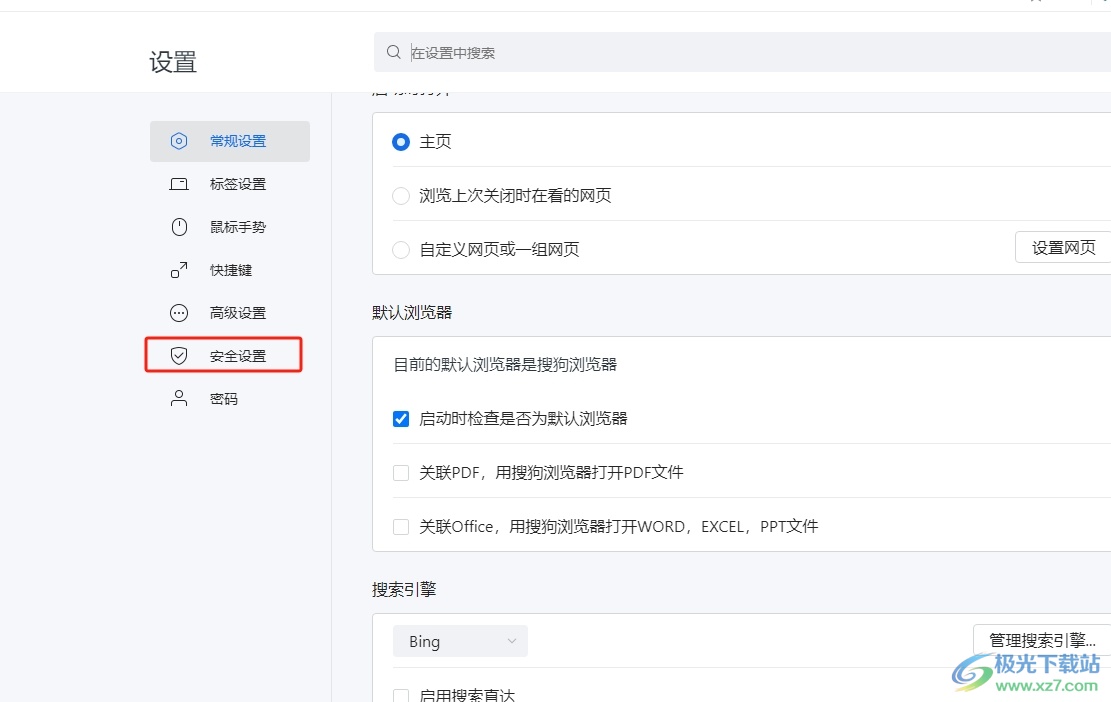The height and width of the screenshot is (702, 1111).
Task: Open 密码 section
Action: tap(230, 399)
